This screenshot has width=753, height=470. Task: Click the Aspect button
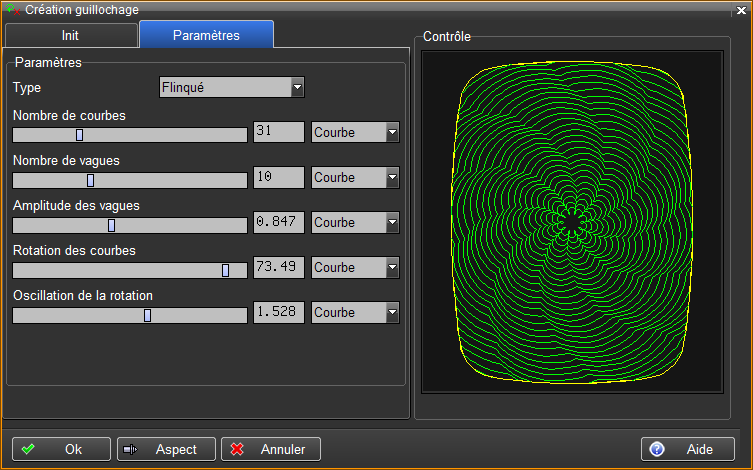click(x=166, y=449)
